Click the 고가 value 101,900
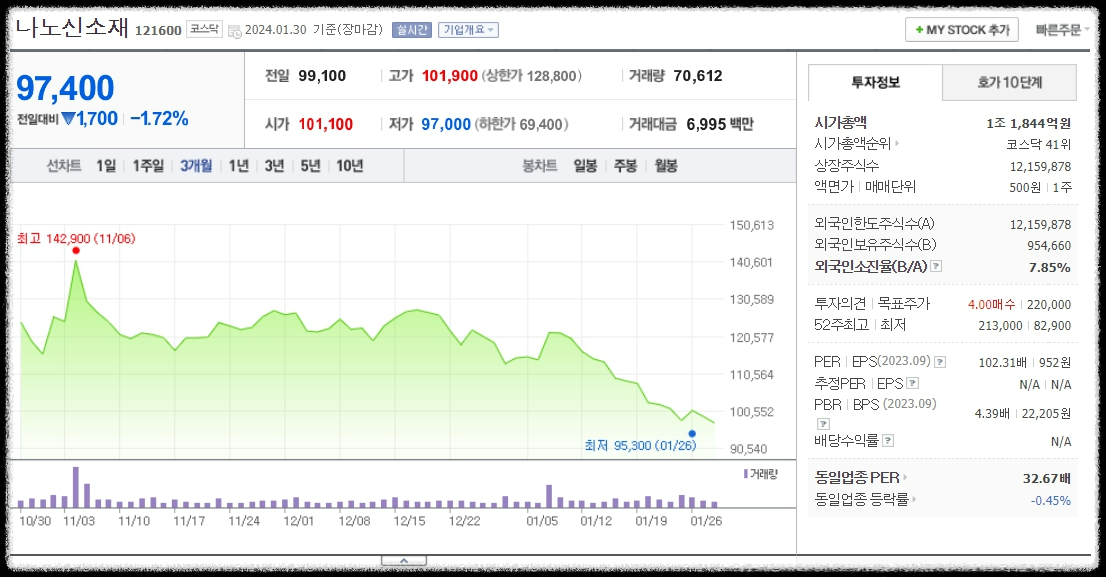Screen dimensions: 1106x577 click(450, 75)
